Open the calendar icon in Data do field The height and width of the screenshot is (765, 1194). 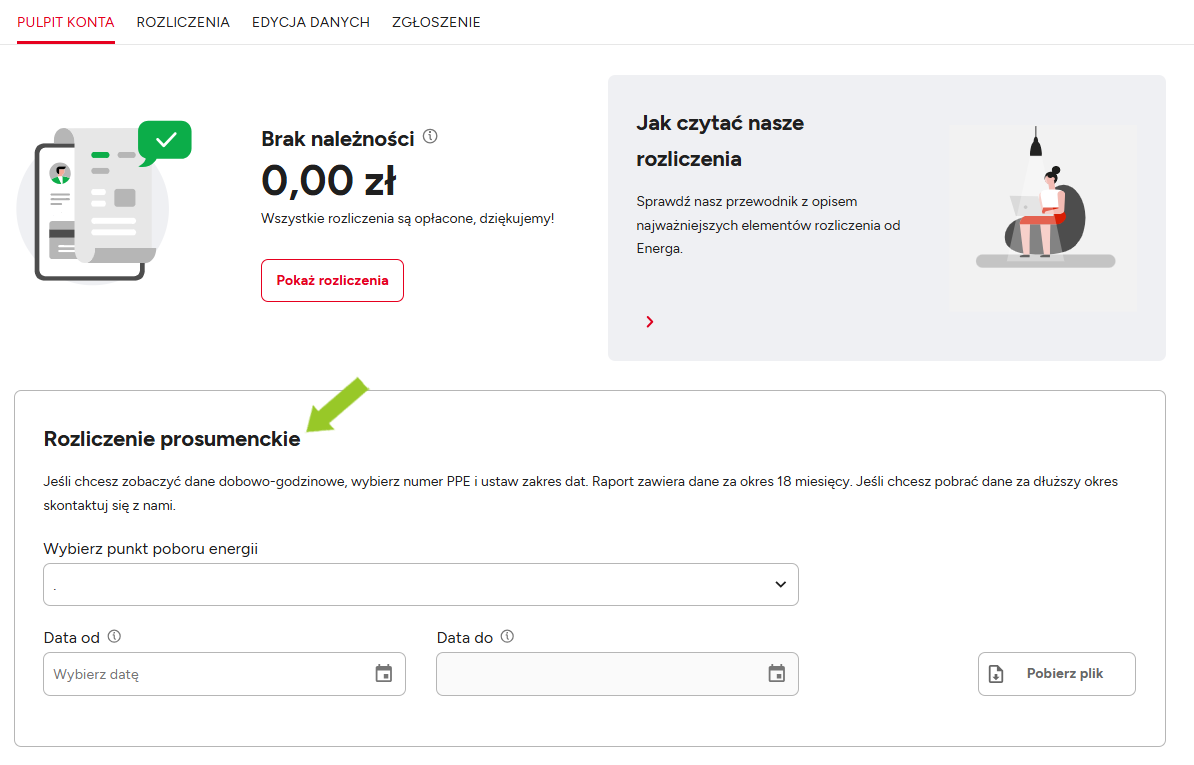coord(777,674)
